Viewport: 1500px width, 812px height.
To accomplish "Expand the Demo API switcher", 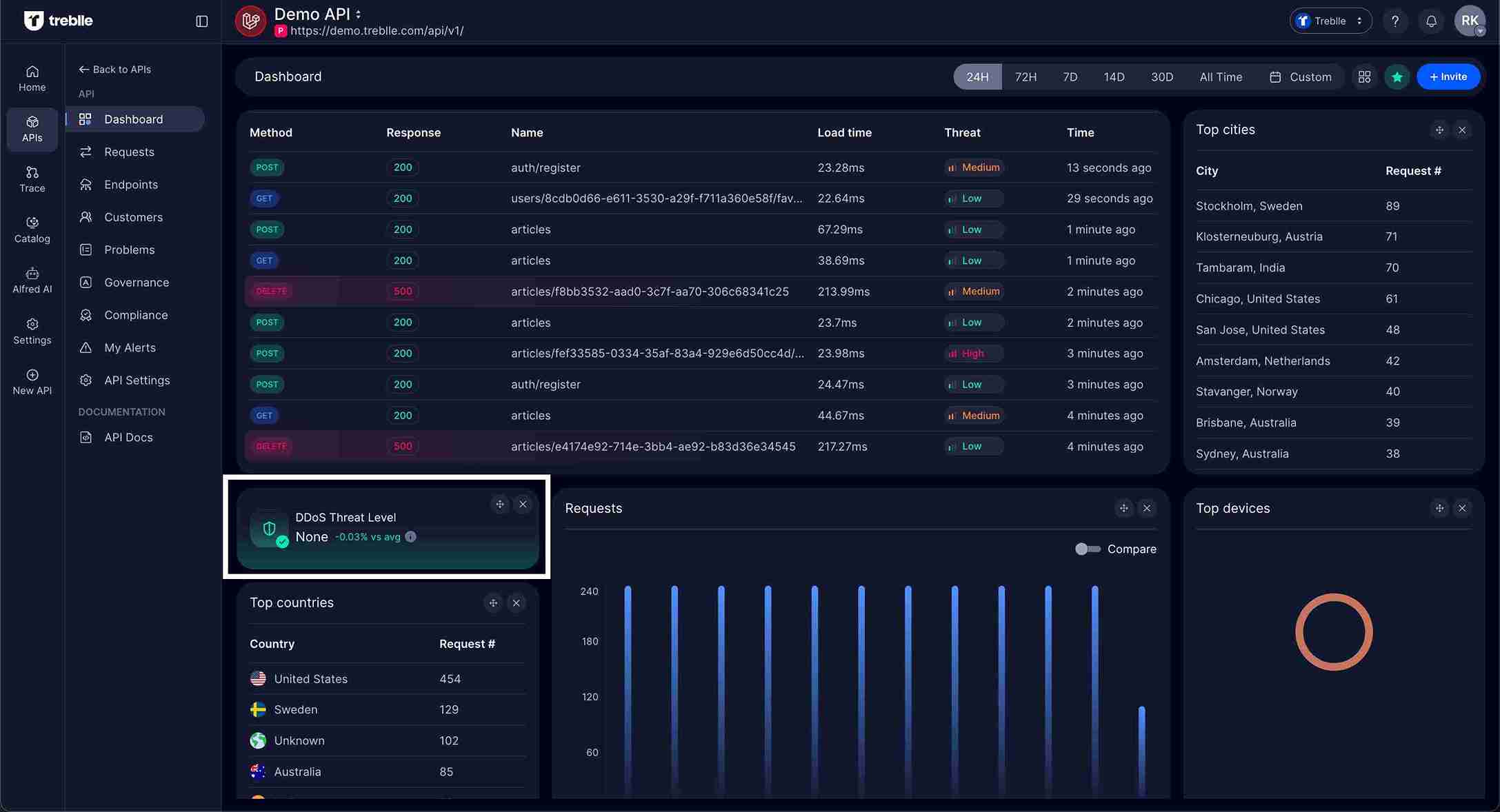I will 358,14.
